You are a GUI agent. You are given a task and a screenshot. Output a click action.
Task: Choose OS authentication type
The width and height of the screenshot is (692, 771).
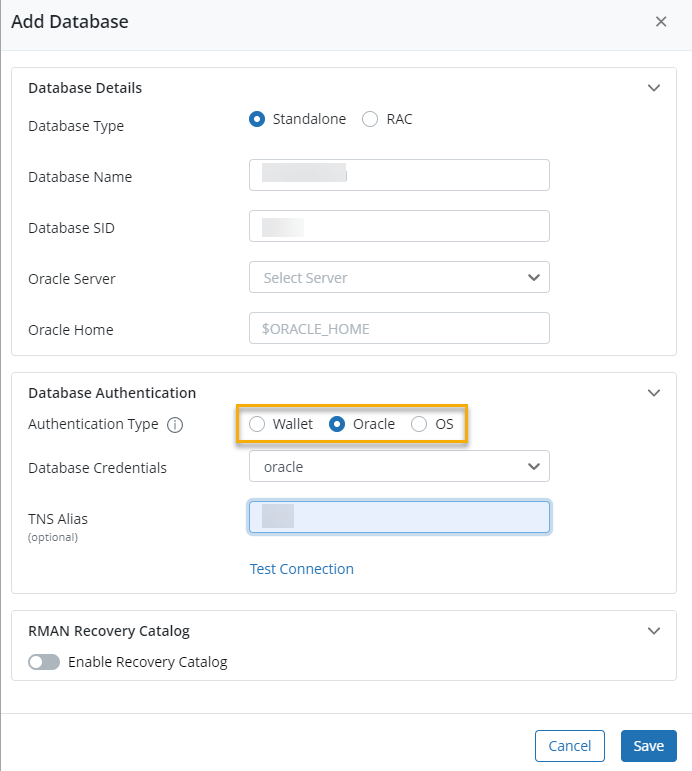pyautogui.click(x=420, y=424)
